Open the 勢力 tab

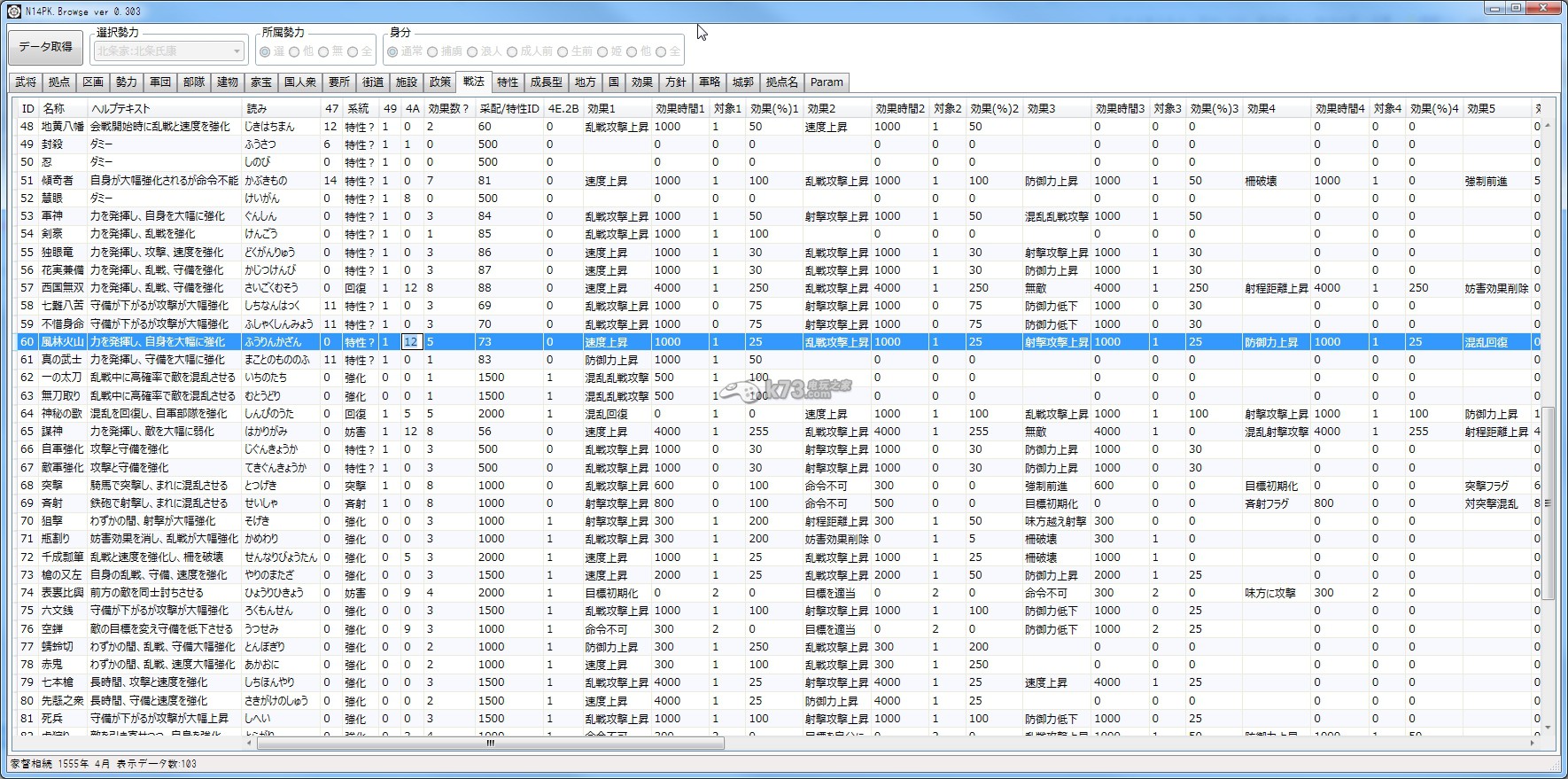[127, 82]
